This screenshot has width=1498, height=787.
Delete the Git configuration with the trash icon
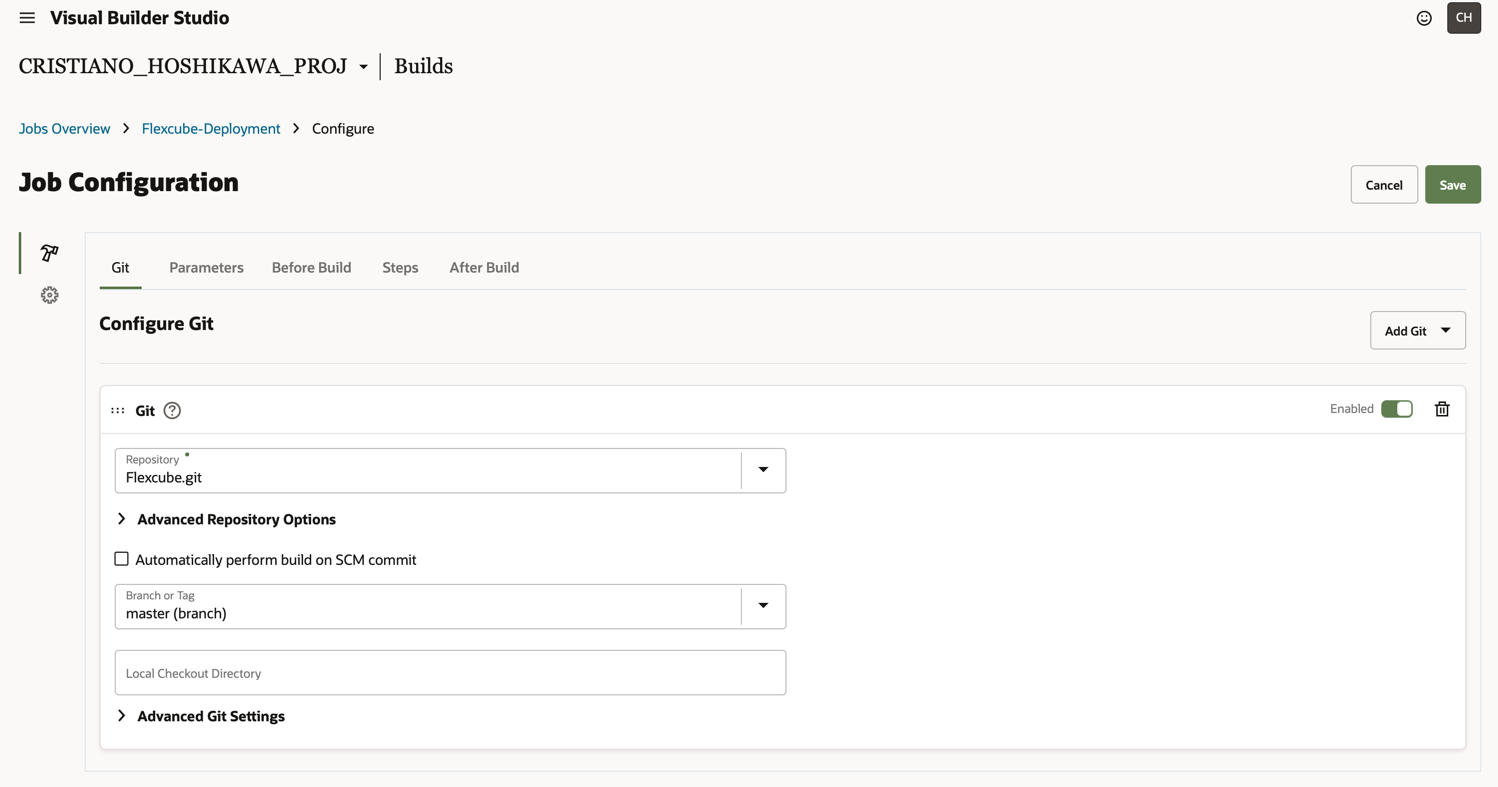(x=1441, y=409)
